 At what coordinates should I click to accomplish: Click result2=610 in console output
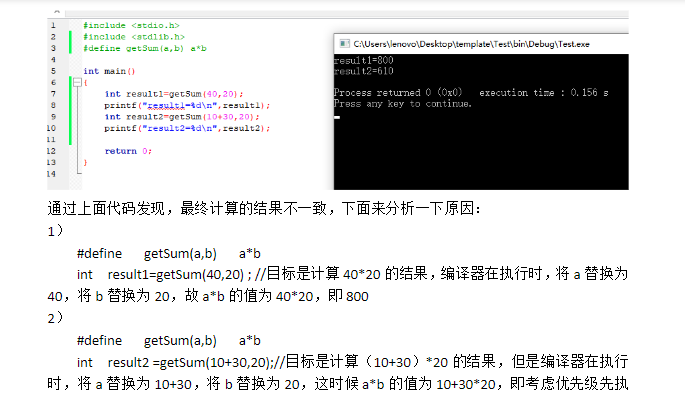(356, 71)
